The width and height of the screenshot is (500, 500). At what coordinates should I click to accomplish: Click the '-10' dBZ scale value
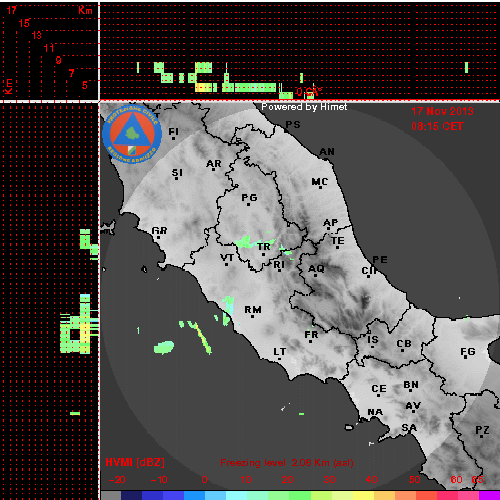[x=159, y=480]
